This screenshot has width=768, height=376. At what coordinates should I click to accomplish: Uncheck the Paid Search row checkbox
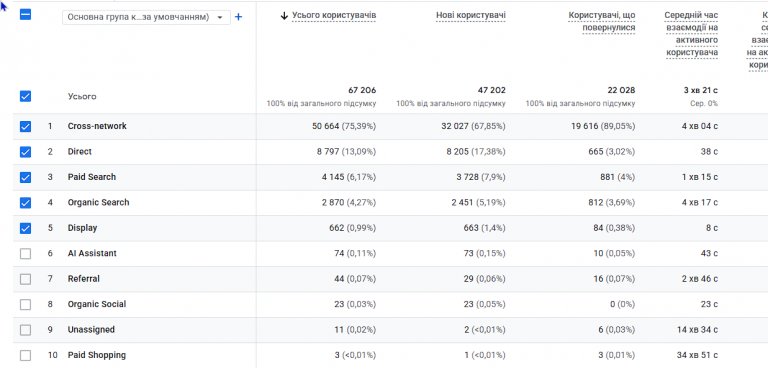coord(25,178)
